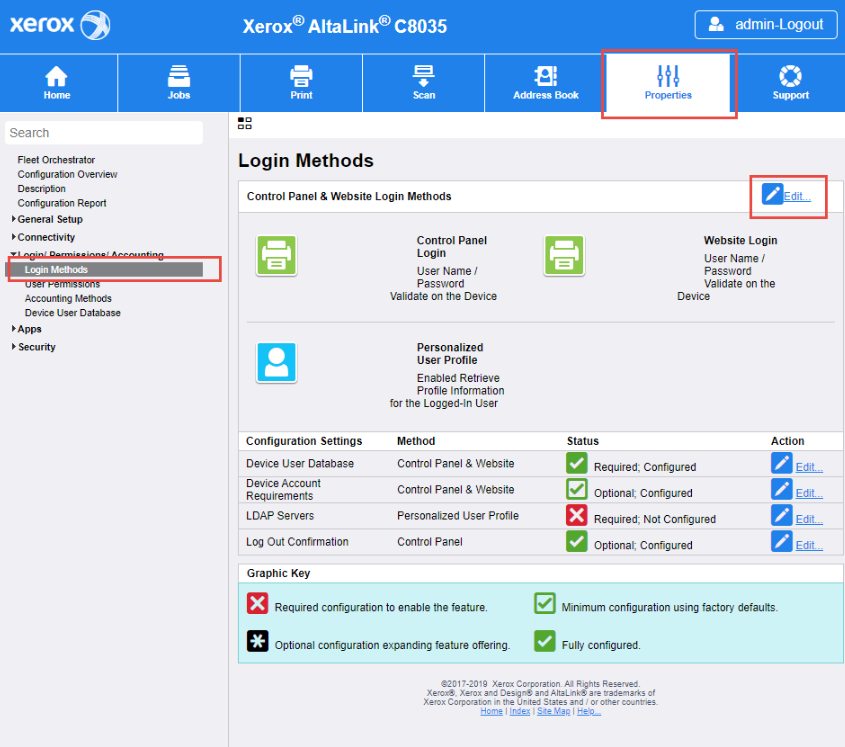Click Edit link for Log Out Confirmation
The image size is (845, 747).
coord(809,545)
